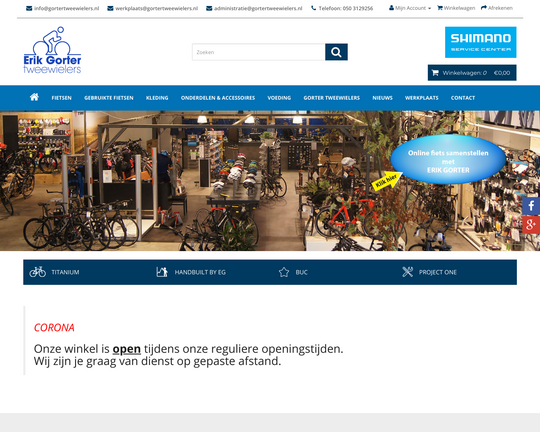Click the search magnifier button
This screenshot has height=432, width=540.
336,52
